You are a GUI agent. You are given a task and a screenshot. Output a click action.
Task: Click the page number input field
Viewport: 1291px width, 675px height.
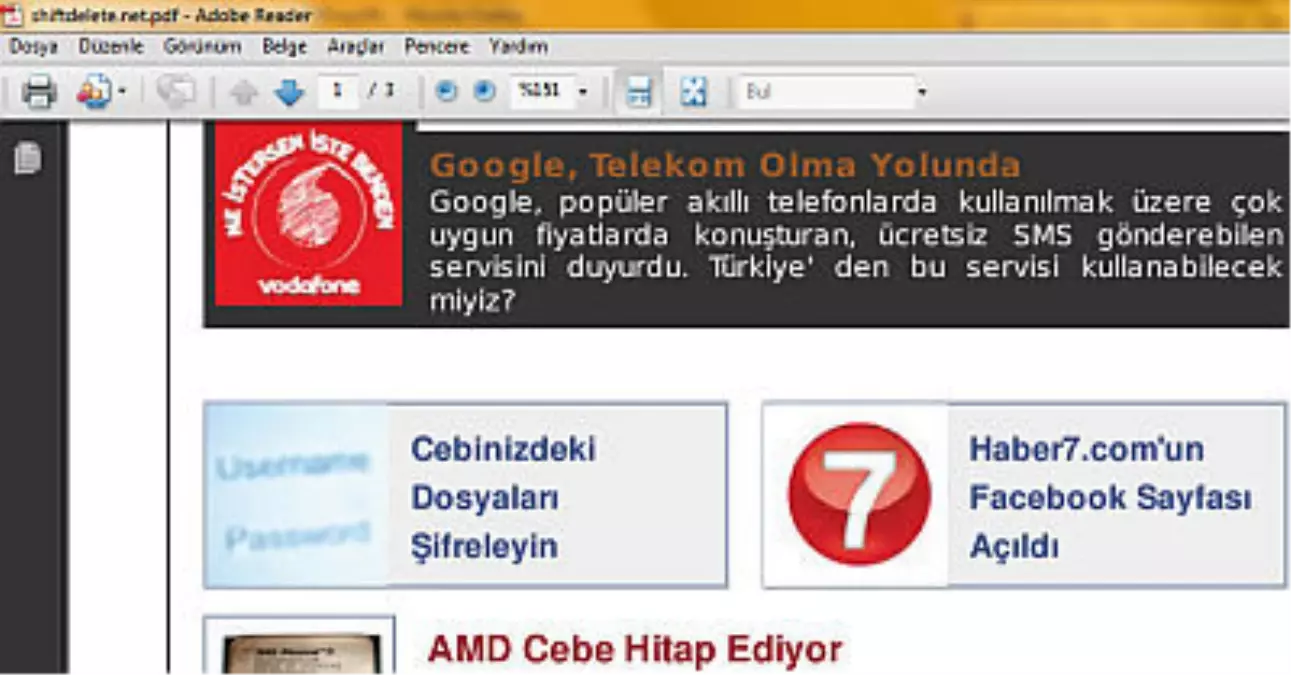(x=339, y=92)
